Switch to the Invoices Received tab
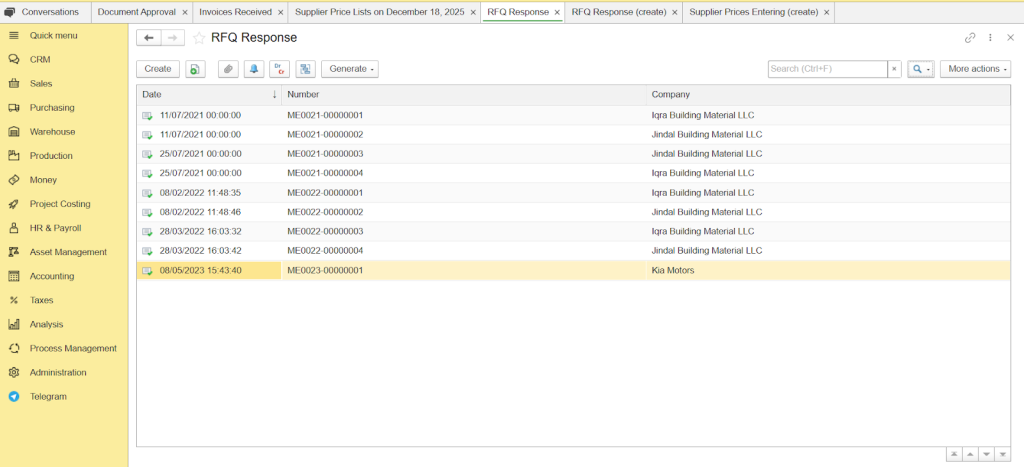 [x=235, y=12]
